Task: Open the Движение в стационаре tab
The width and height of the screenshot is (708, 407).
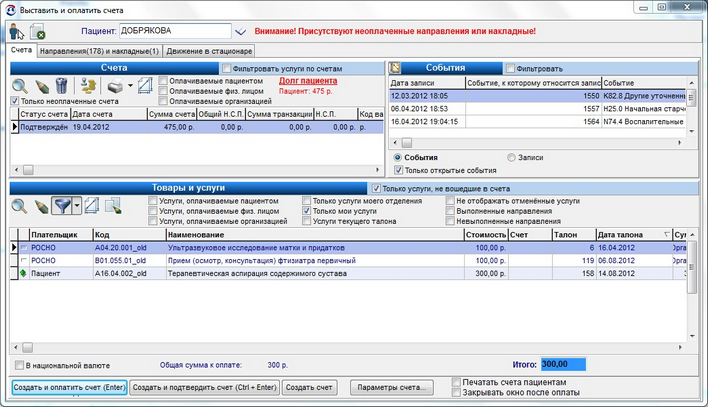Action: [209, 51]
